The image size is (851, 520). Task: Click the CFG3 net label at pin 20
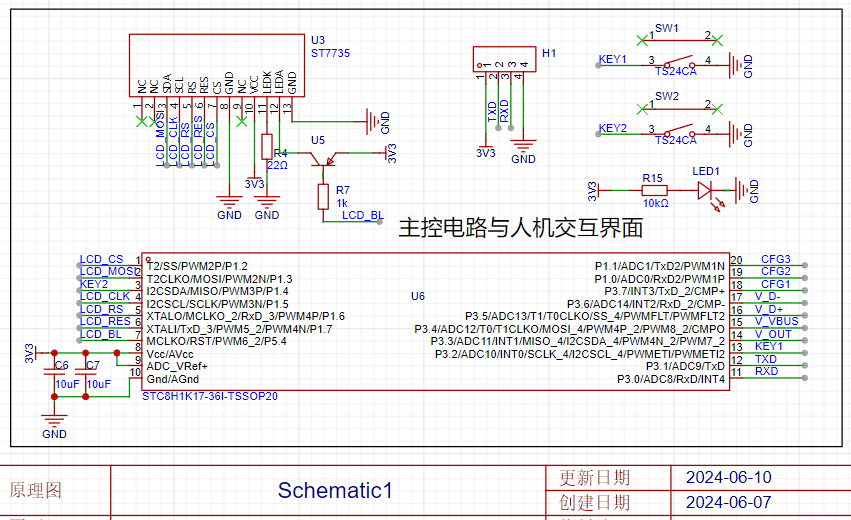point(776,259)
